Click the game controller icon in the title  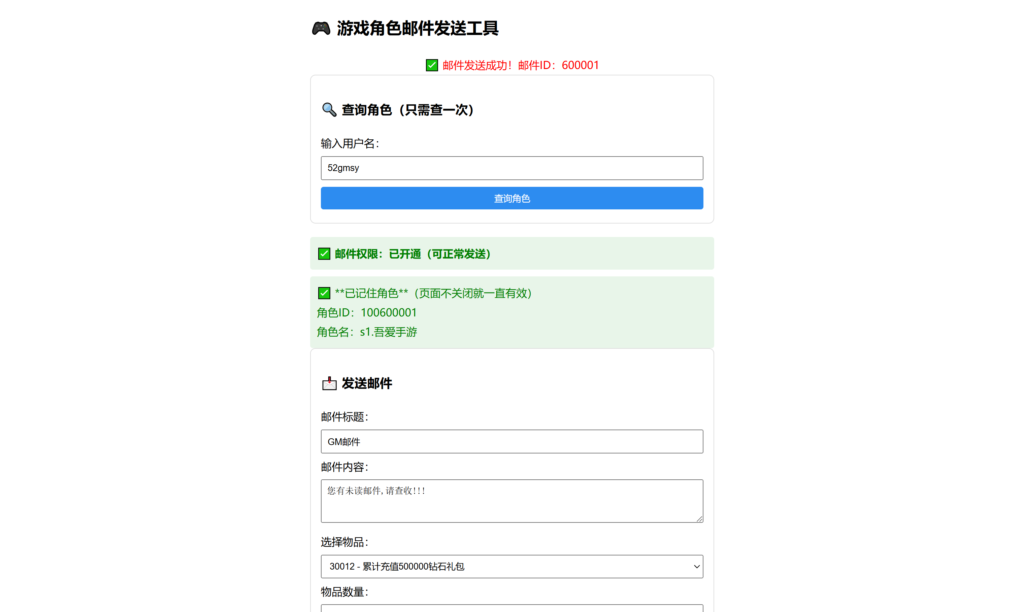click(321, 28)
